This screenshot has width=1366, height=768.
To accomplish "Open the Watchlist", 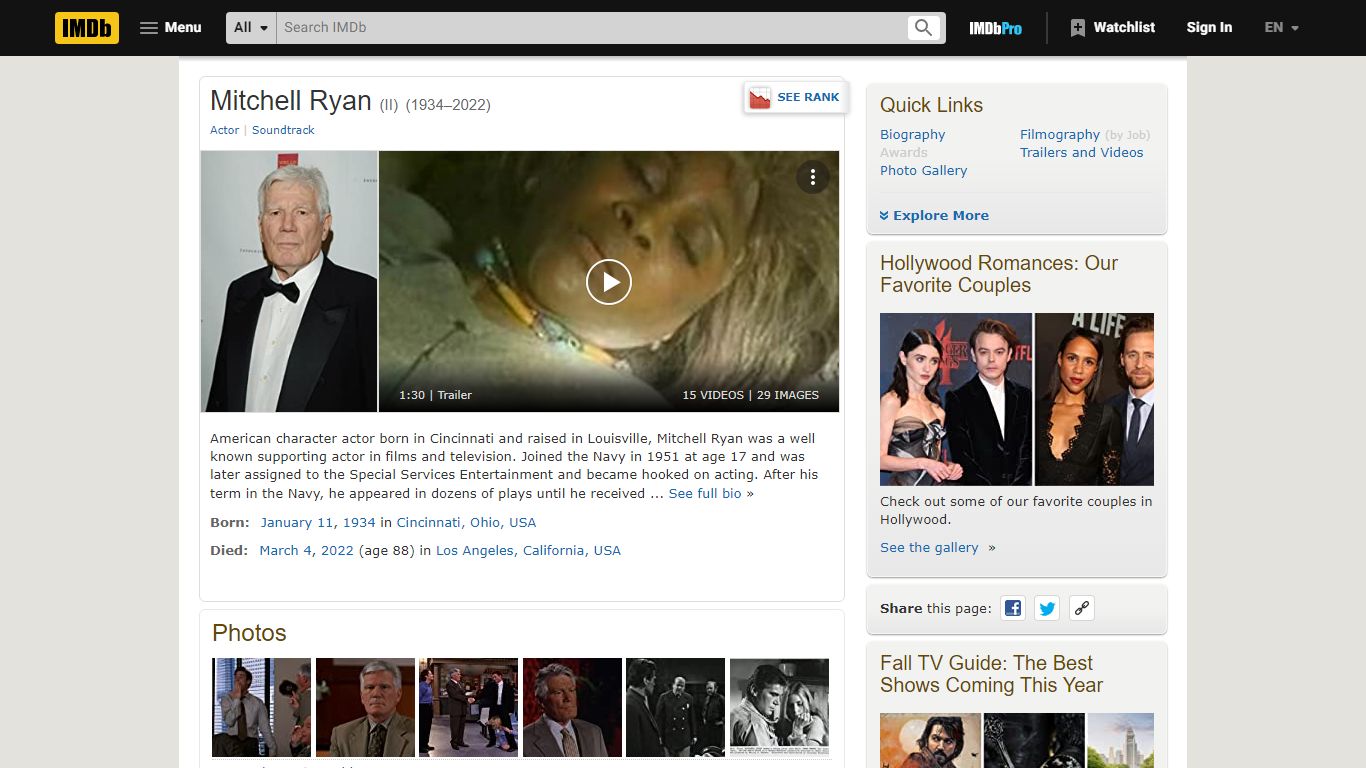I will click(x=1112, y=28).
